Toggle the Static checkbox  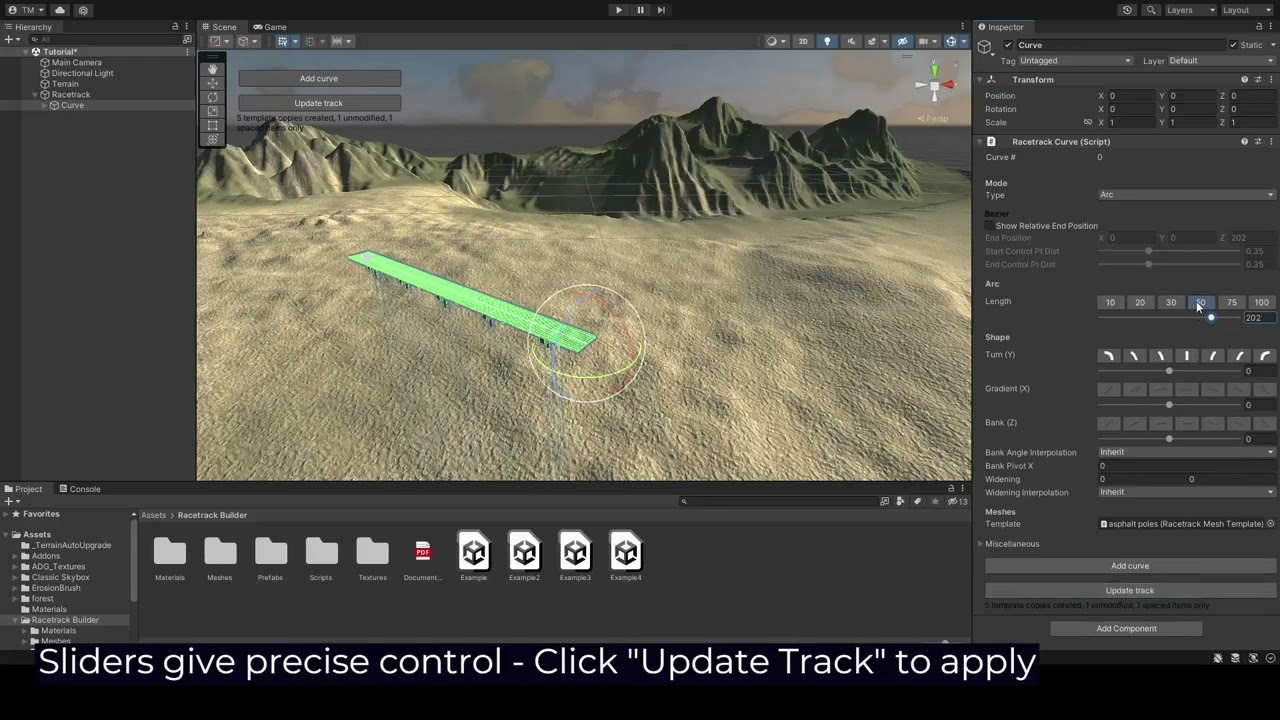coord(1233,45)
